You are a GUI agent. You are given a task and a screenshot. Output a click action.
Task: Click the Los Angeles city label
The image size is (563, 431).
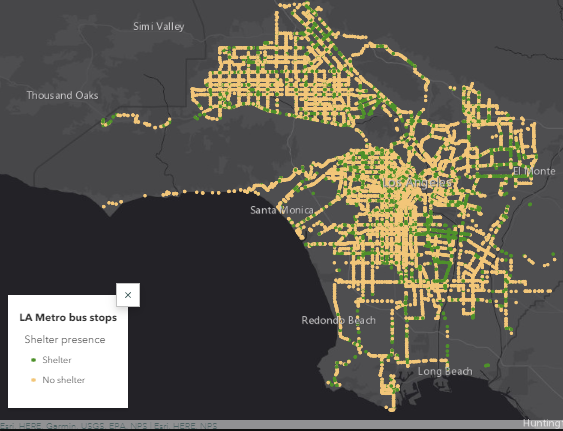tap(417, 183)
